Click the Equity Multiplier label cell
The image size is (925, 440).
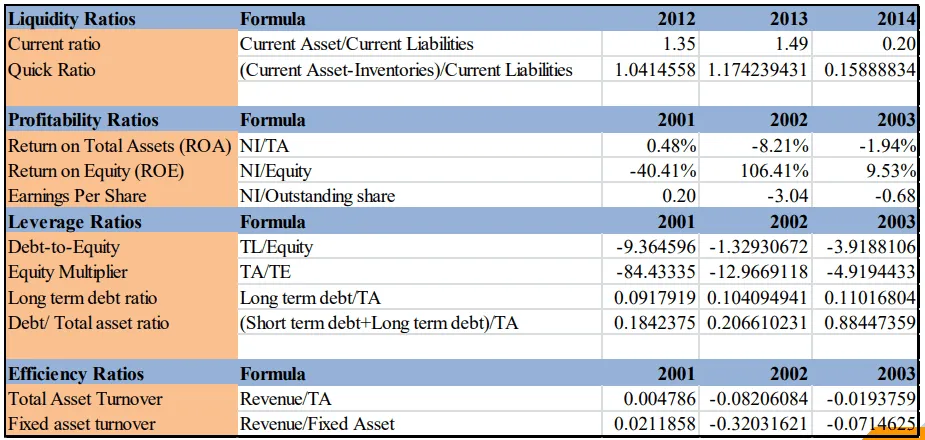[x=68, y=272]
